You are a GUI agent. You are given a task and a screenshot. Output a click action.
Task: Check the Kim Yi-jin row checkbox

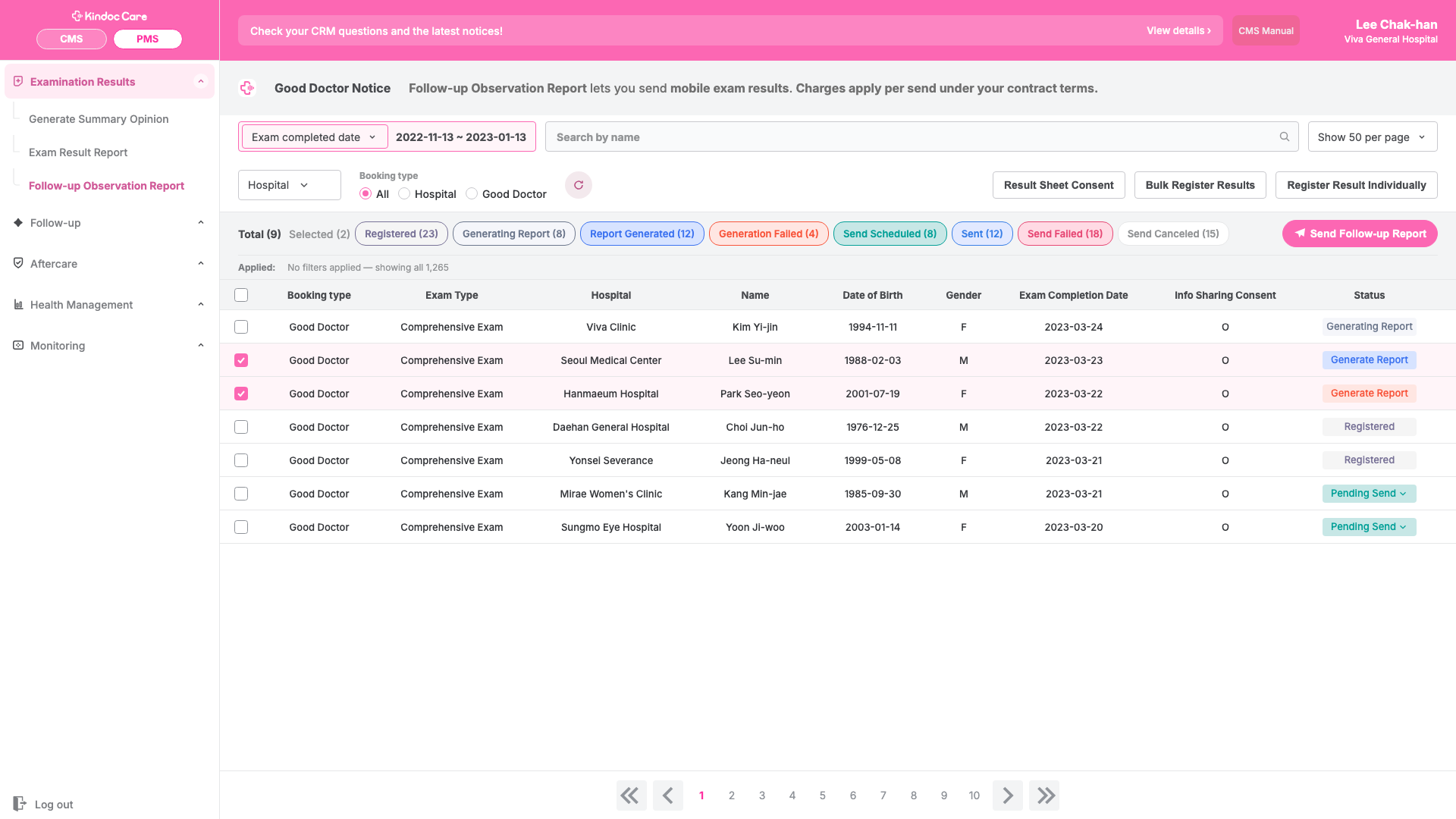coord(241,327)
